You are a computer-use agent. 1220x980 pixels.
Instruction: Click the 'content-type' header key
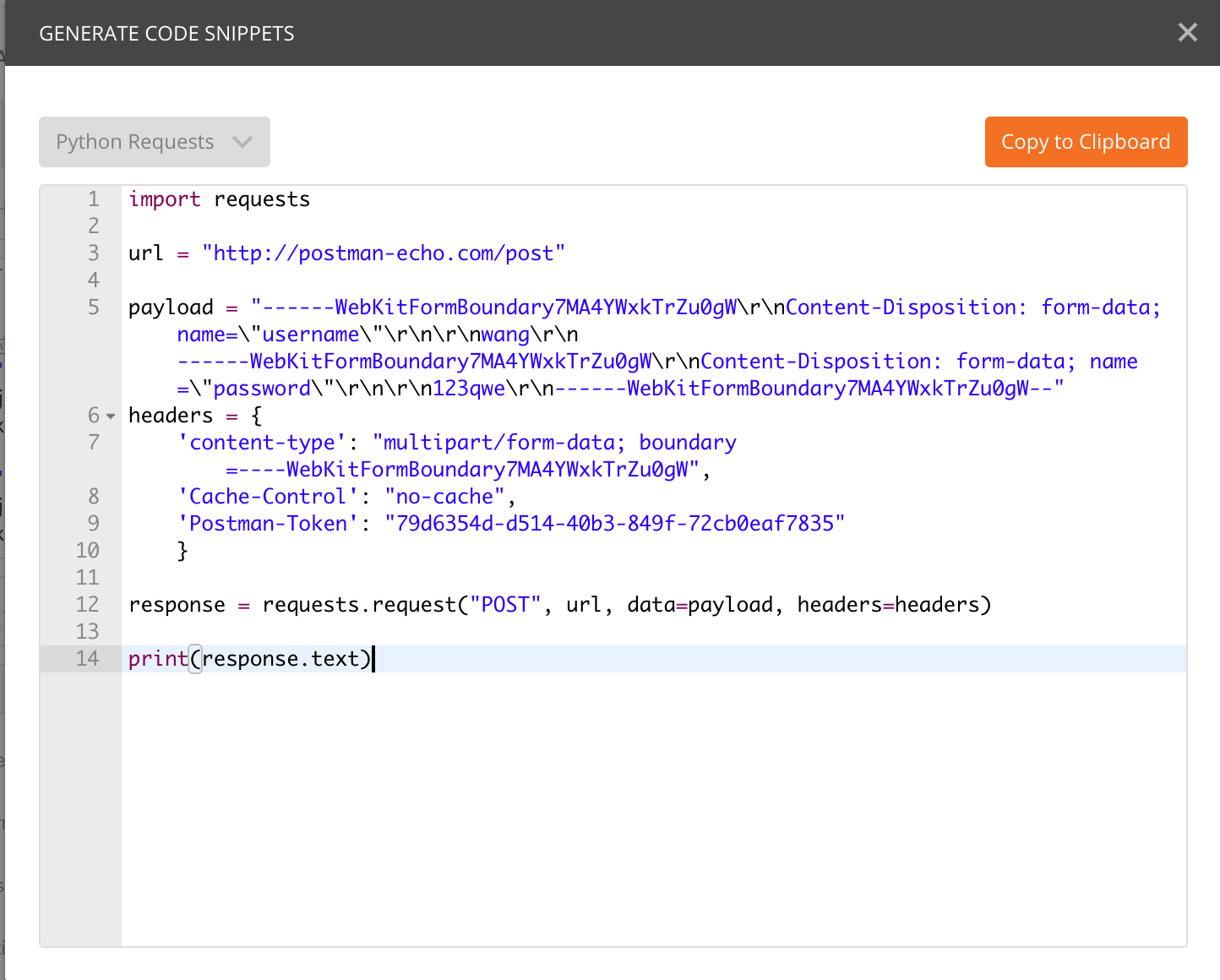coord(262,443)
